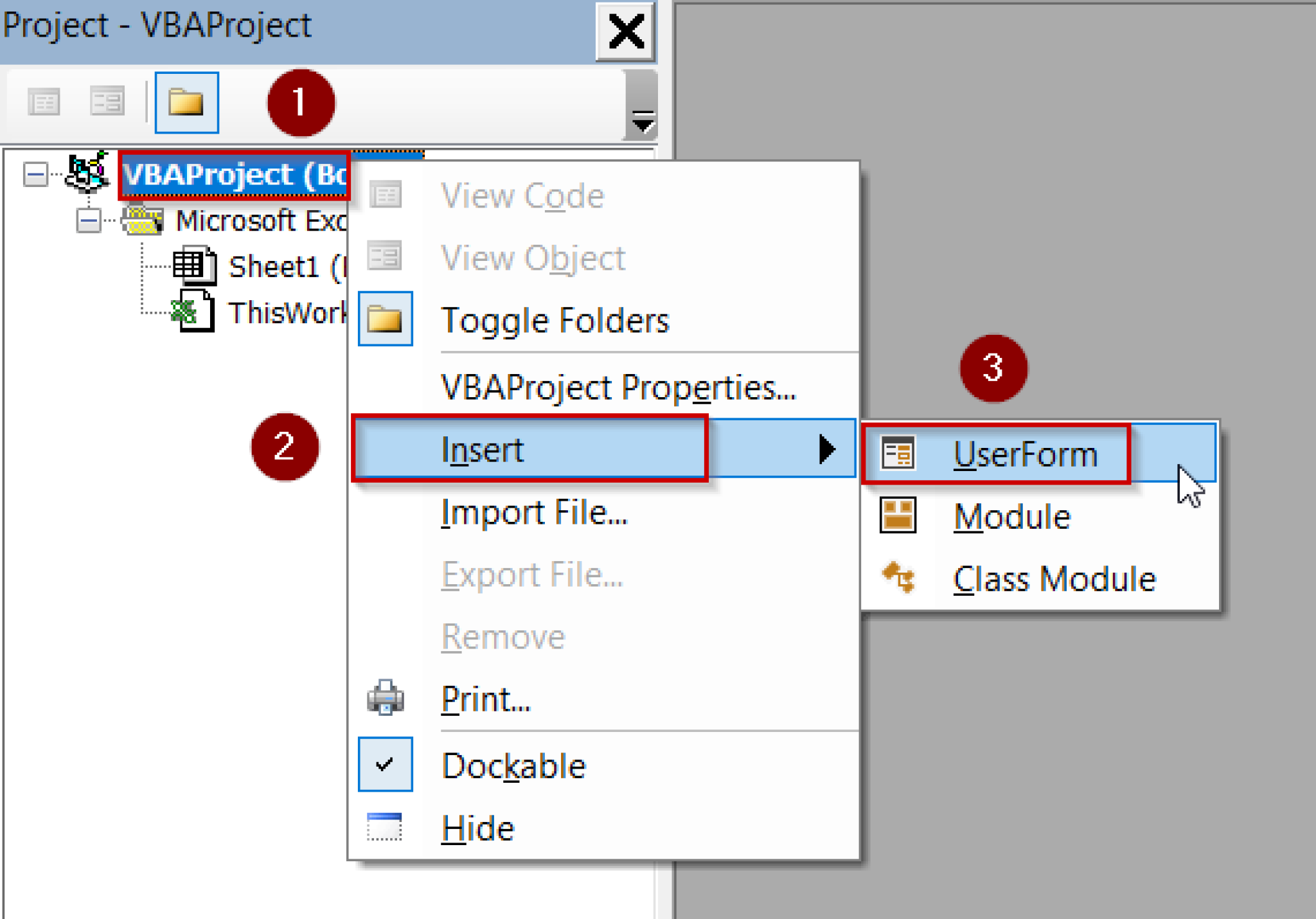Collapse the Microsoft Excel Objects folder
1316x919 pixels.
88,221
